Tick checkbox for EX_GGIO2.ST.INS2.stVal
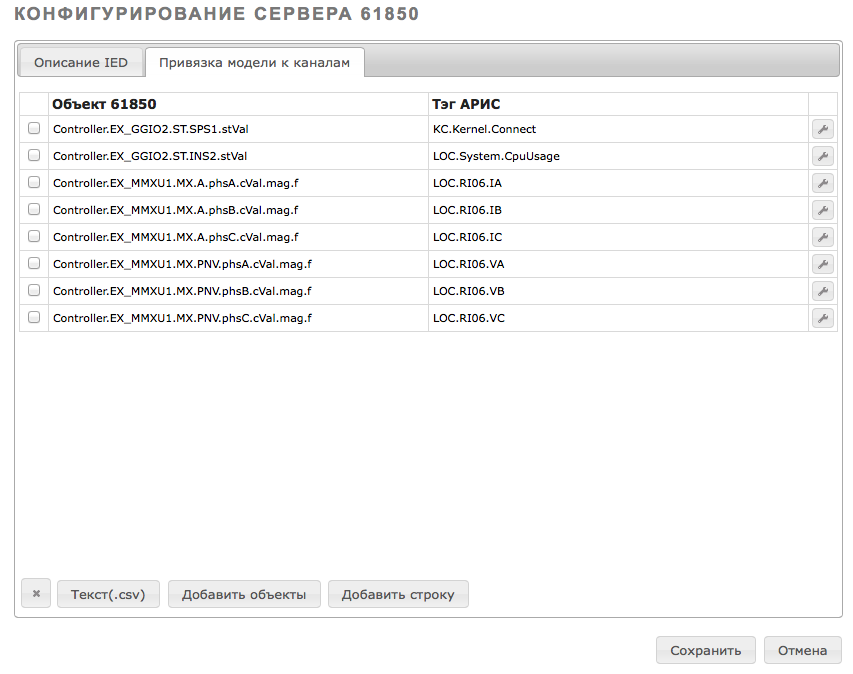This screenshot has height=674, width=853. [34, 156]
